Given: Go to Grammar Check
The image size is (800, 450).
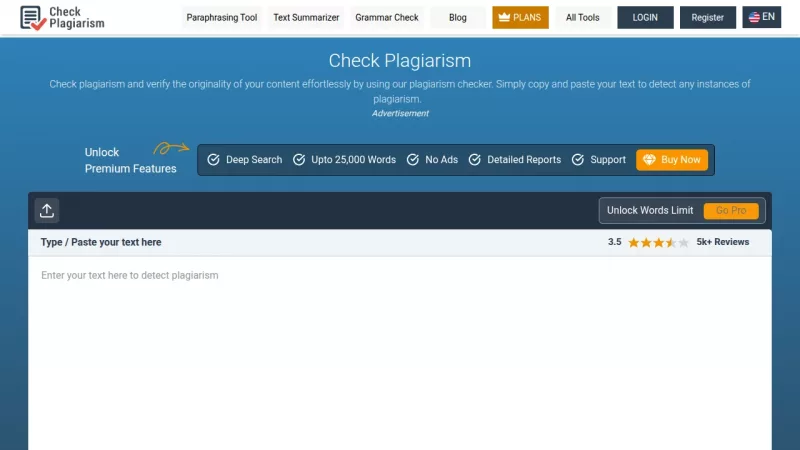Looking at the screenshot, I should (x=387, y=17).
